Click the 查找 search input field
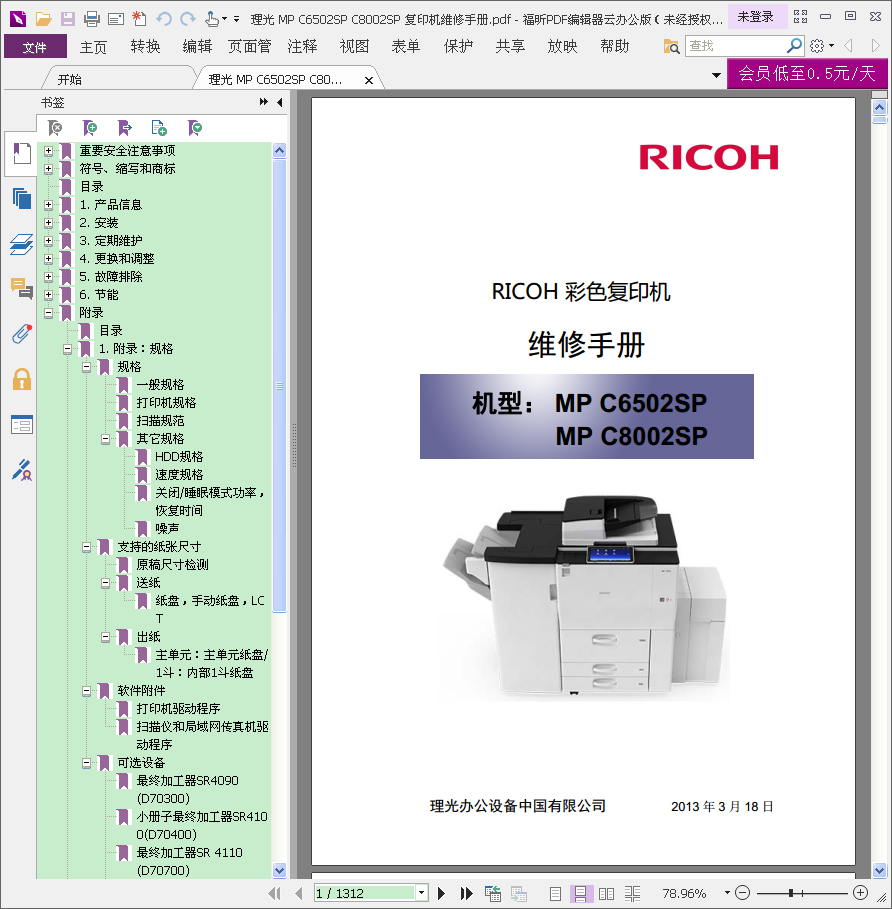This screenshot has width=892, height=909. point(736,45)
